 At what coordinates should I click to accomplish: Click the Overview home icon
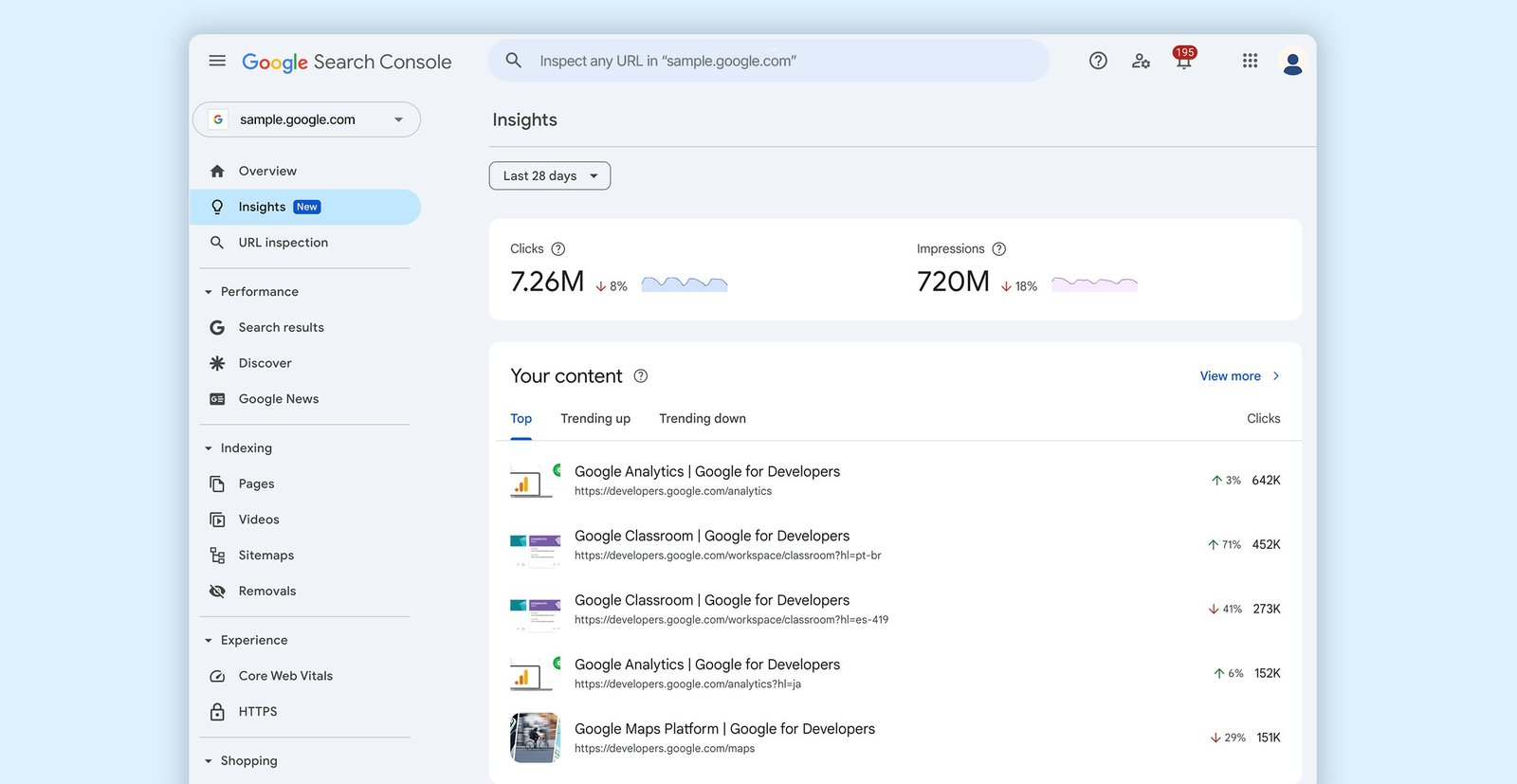217,172
